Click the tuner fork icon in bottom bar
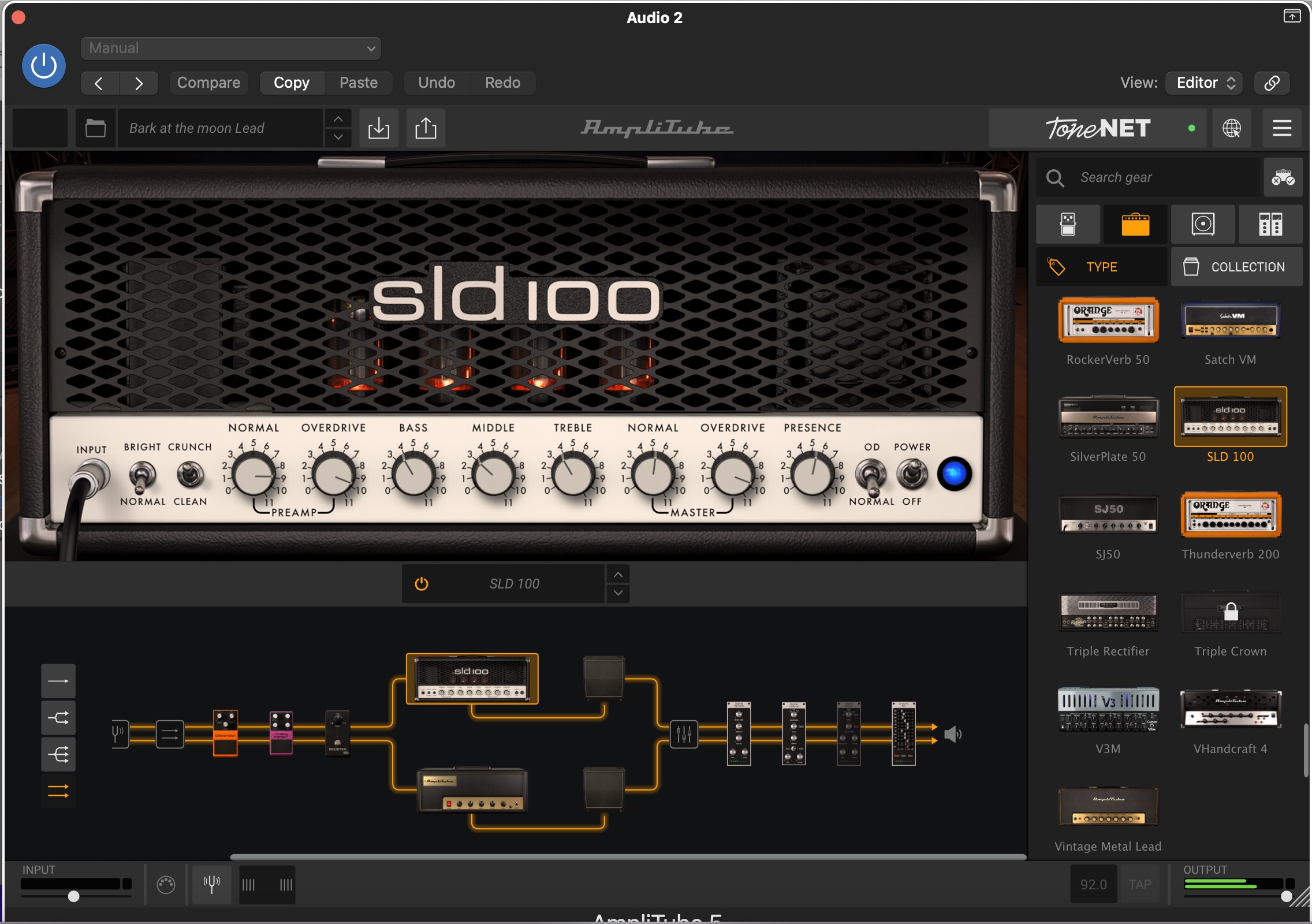 pyautogui.click(x=212, y=884)
